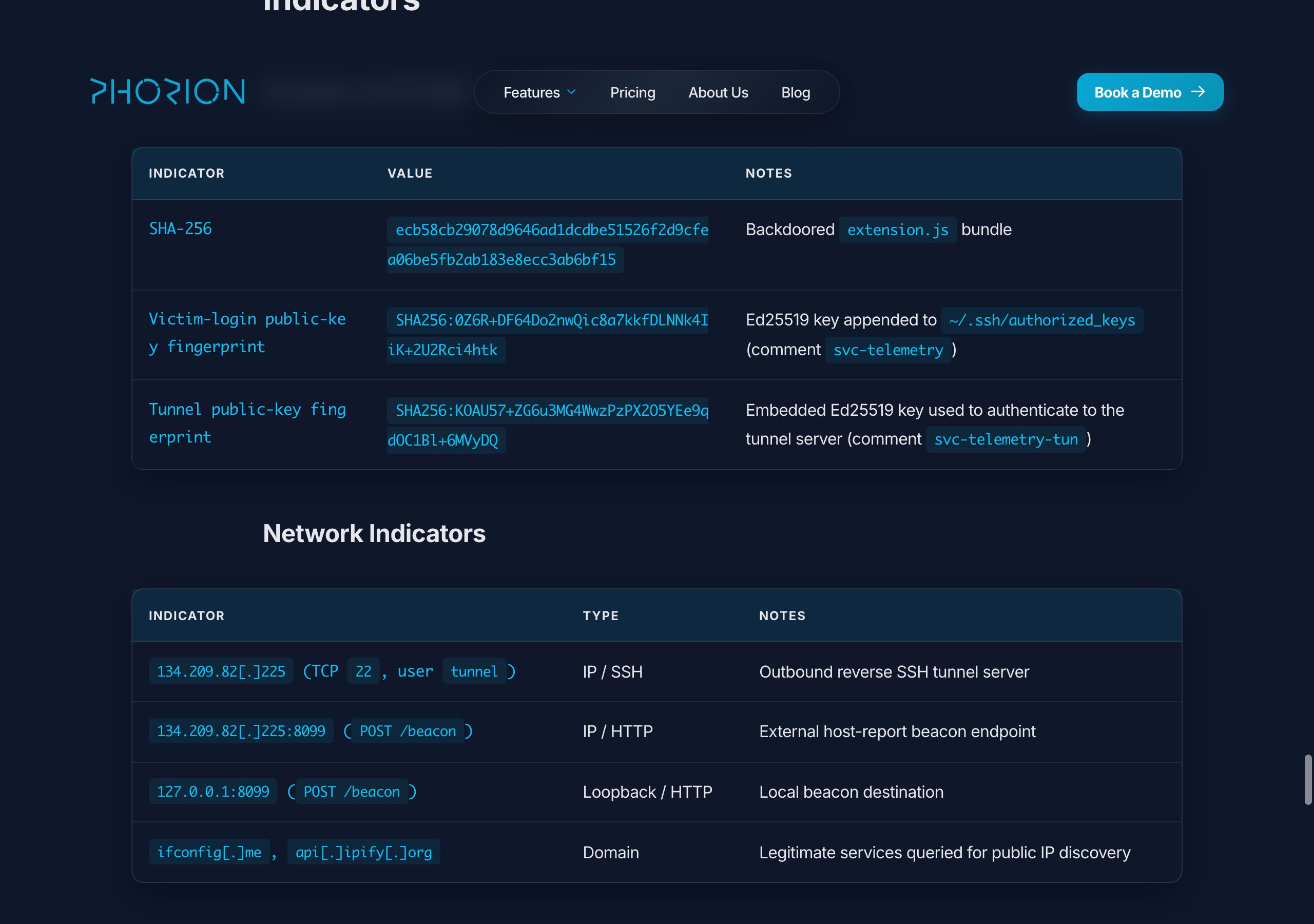The height and width of the screenshot is (924, 1314).
Task: Click the ifconfig[.]me domain tag
Action: 209,852
